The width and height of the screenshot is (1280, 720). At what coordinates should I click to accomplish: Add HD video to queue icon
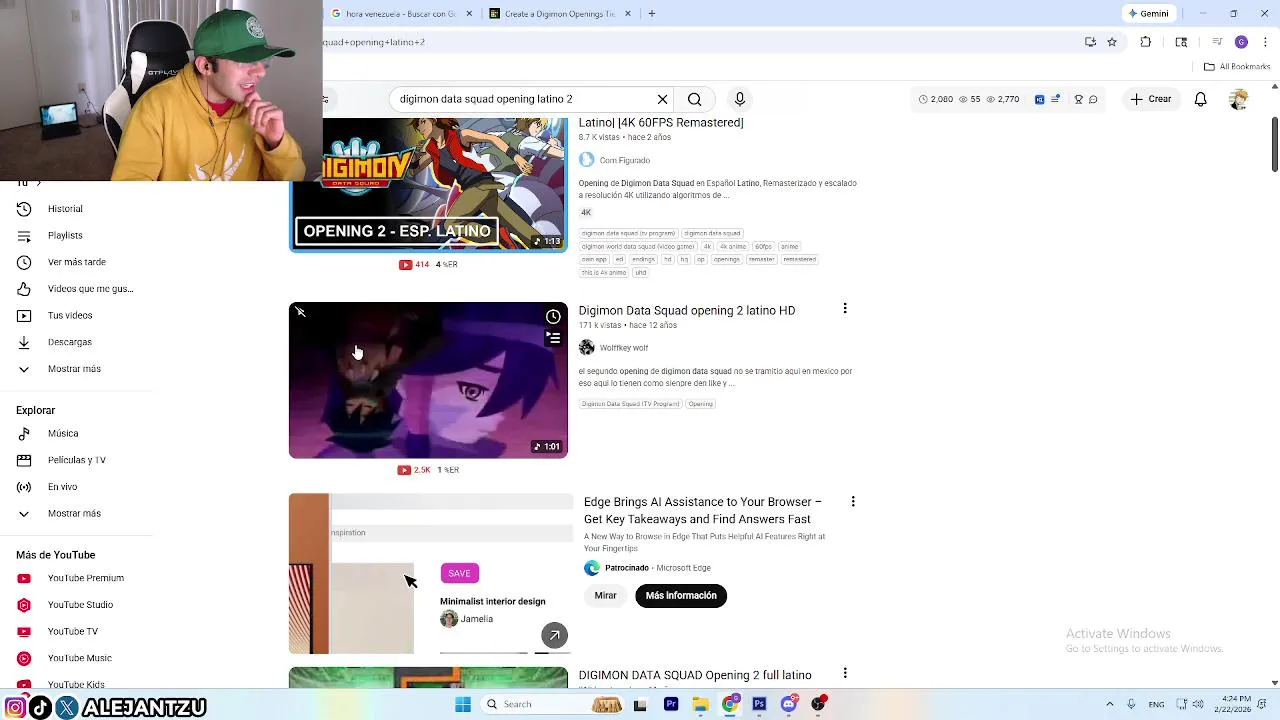click(553, 338)
